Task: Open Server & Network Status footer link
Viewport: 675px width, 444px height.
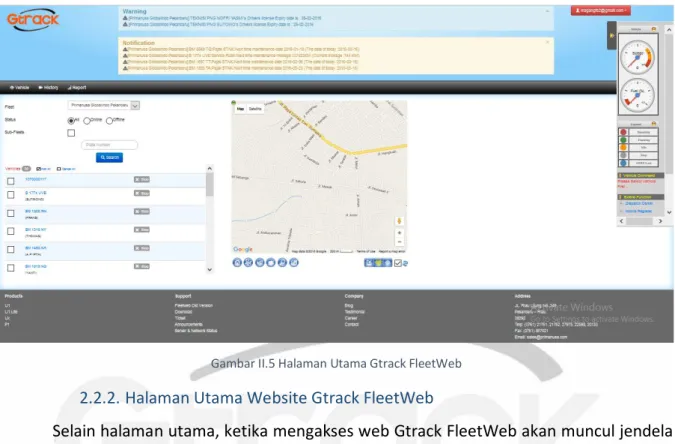Action: tap(196, 331)
